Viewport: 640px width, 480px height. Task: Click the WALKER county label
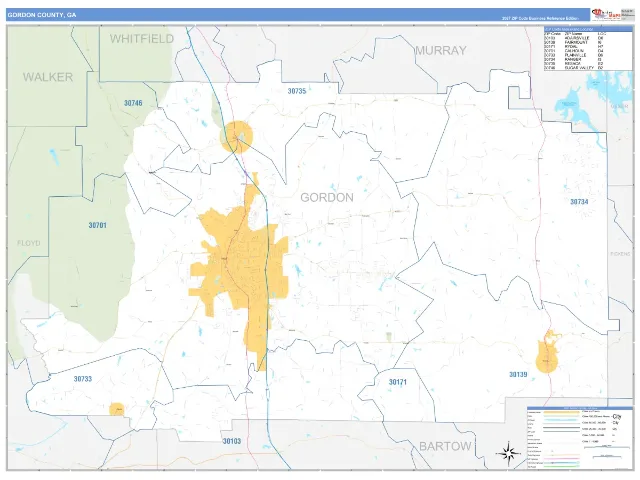[48, 77]
